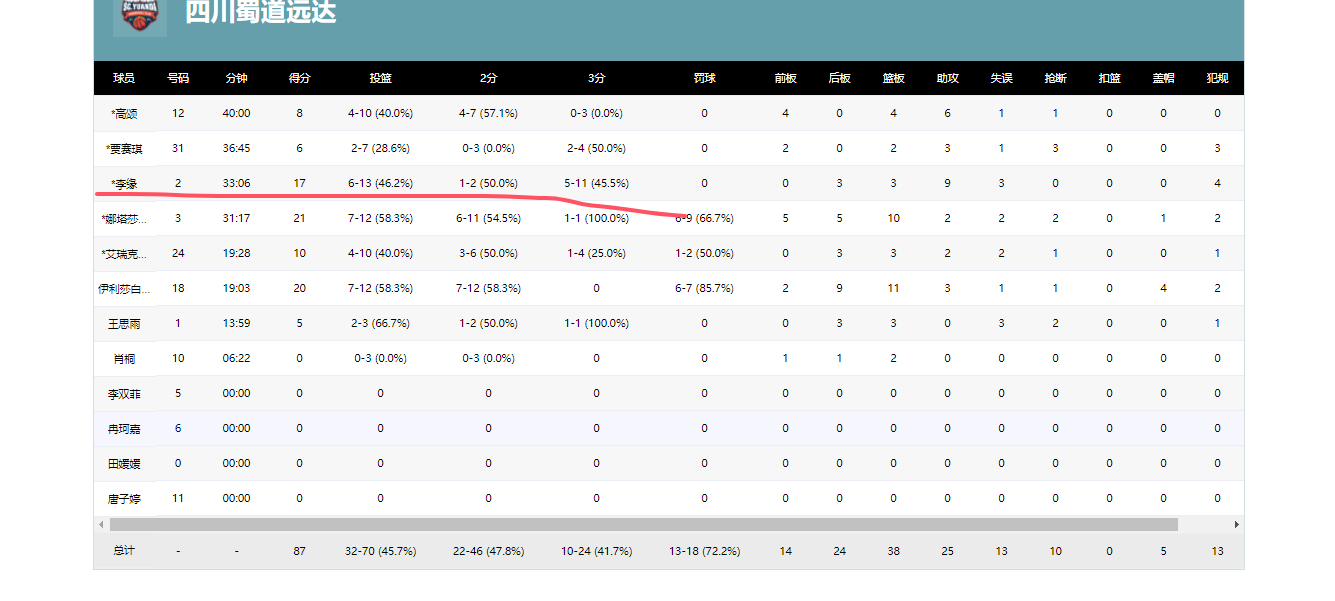
Task: Click the 总计 totals row label
Action: (x=124, y=551)
